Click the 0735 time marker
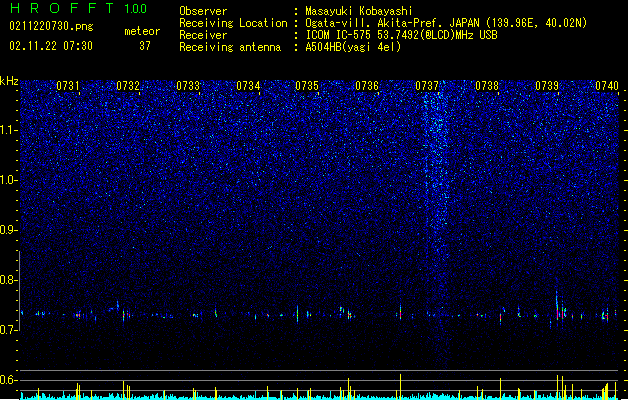Viewport: 629px width, 400px height. (x=307, y=86)
